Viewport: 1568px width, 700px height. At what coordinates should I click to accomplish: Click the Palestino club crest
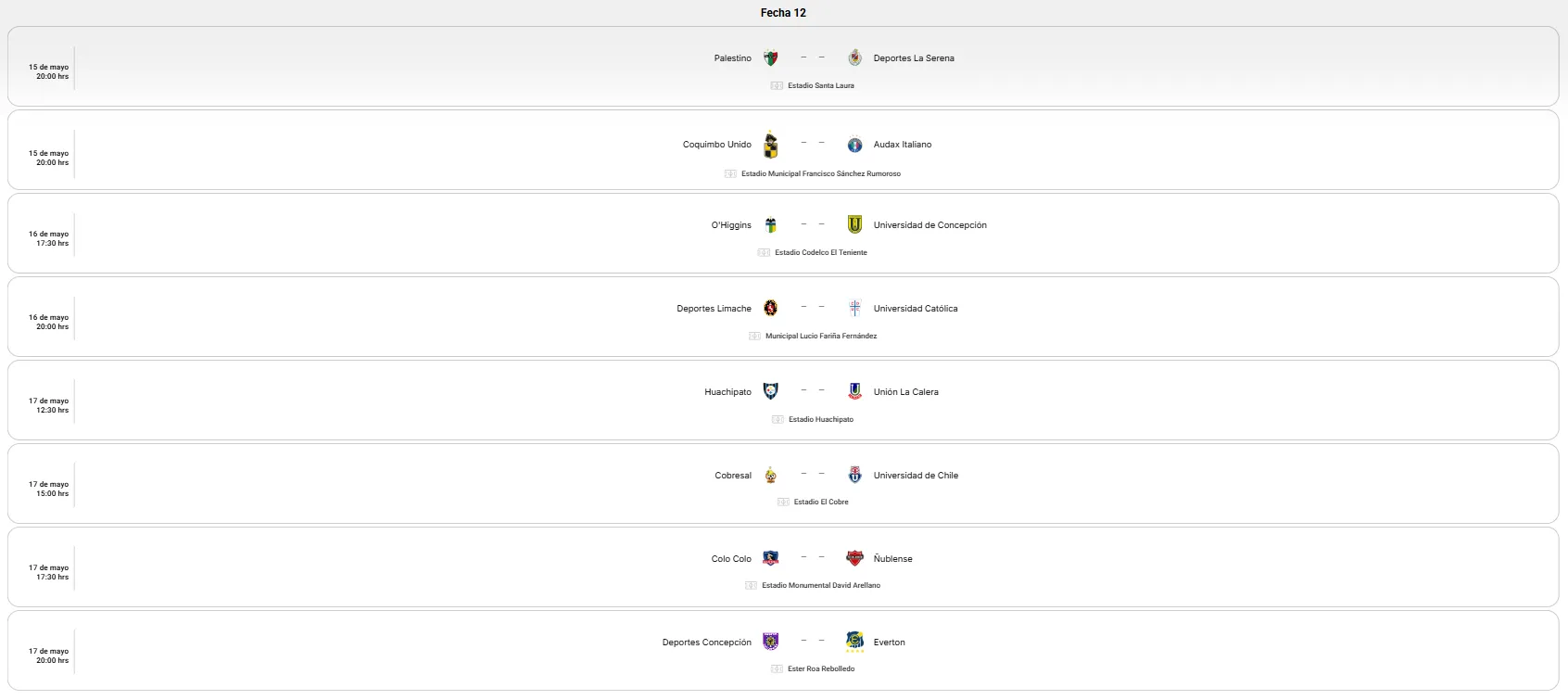coord(770,58)
